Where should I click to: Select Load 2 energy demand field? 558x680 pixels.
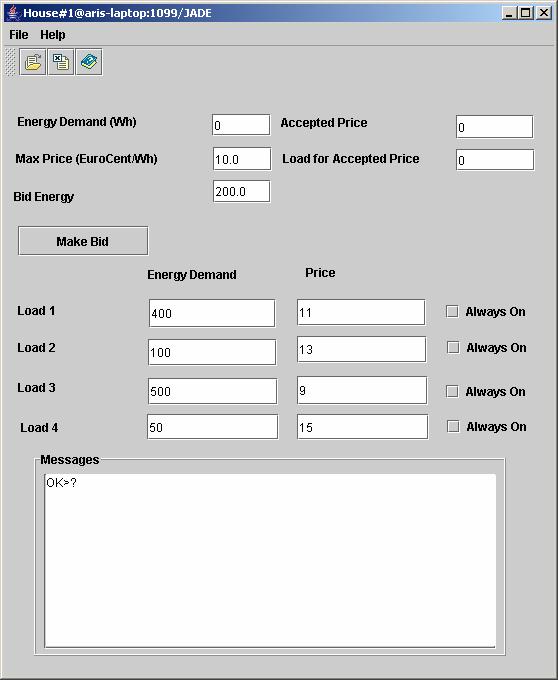pyautogui.click(x=212, y=352)
